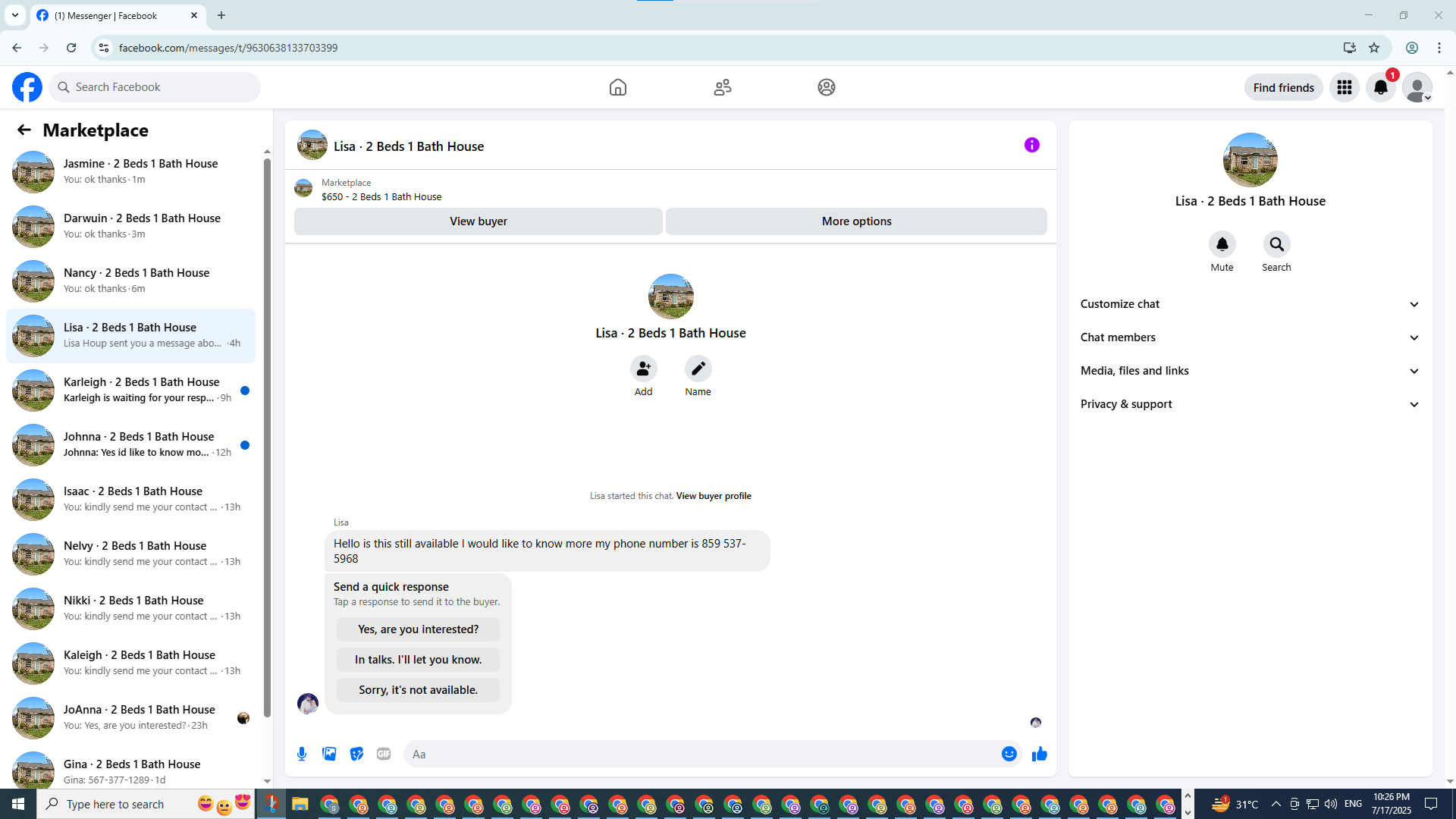The height and width of the screenshot is (819, 1456).
Task: Click the View buyer button
Action: coord(479,221)
